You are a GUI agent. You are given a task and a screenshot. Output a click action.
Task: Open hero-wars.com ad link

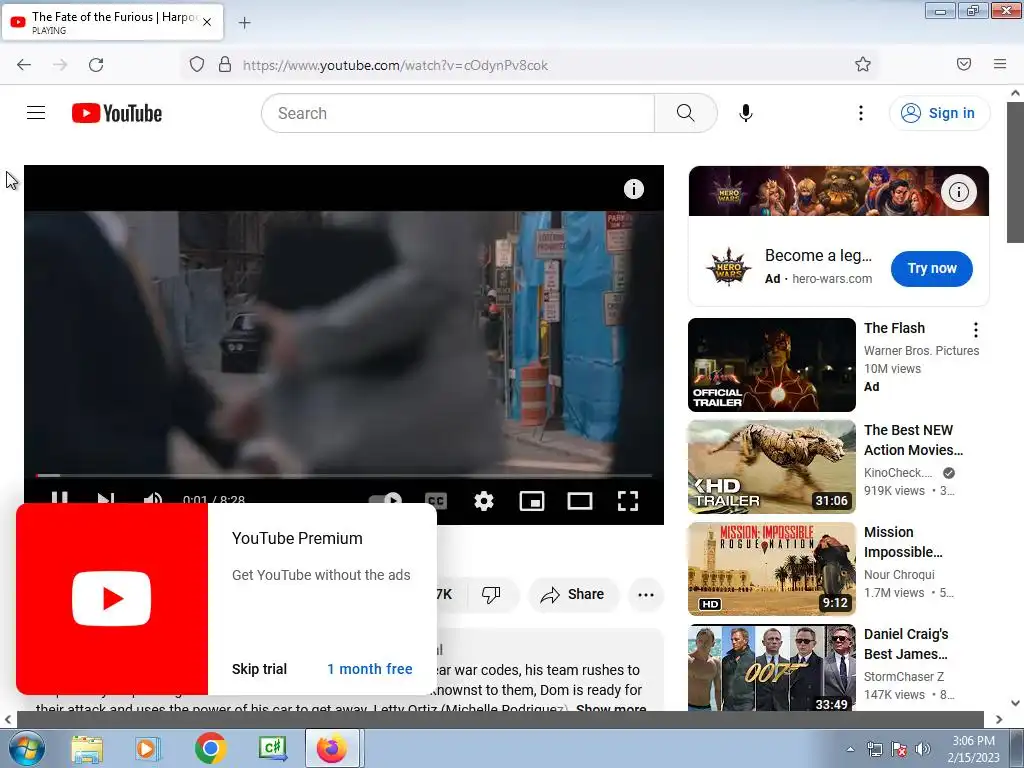point(832,278)
